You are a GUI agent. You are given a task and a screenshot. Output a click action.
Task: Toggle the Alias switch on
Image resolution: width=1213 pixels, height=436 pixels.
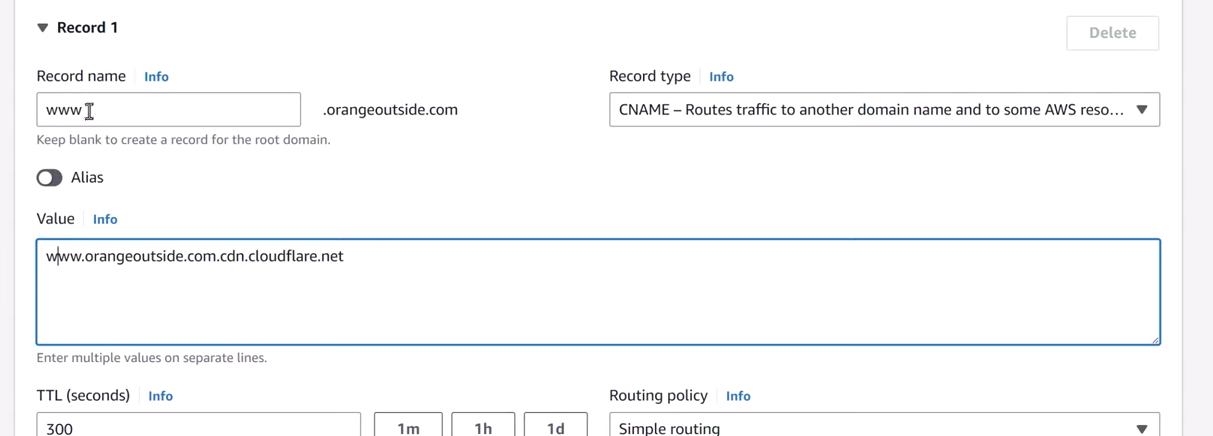pos(50,178)
